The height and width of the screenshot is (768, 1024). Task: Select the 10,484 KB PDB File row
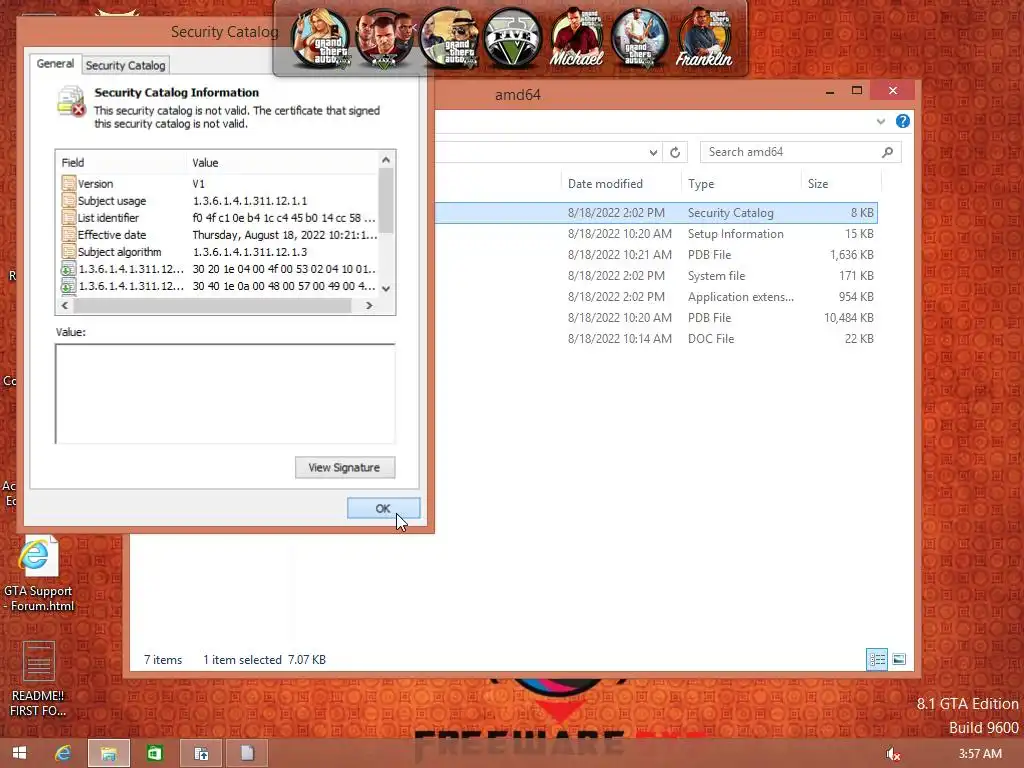pyautogui.click(x=656, y=317)
